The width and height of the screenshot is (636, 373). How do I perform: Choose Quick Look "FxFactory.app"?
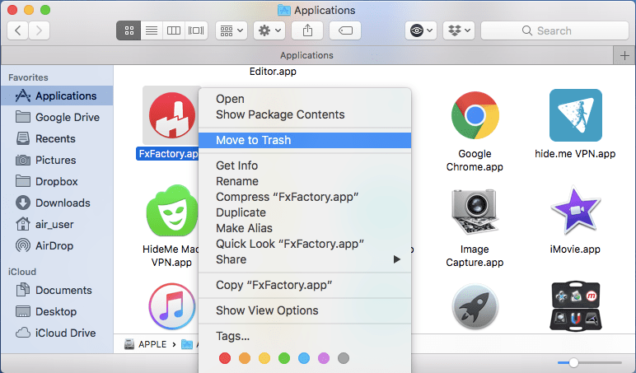click(x=305, y=244)
